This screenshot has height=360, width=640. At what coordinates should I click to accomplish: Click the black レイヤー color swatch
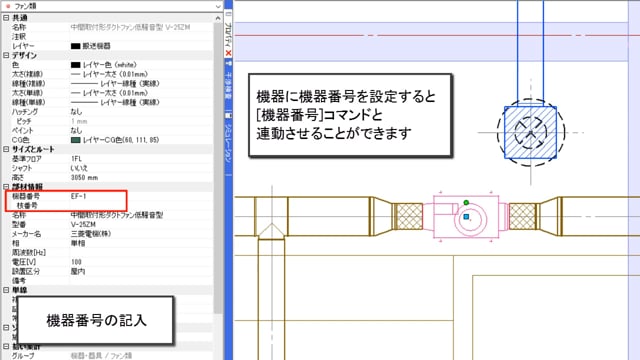pyautogui.click(x=76, y=46)
